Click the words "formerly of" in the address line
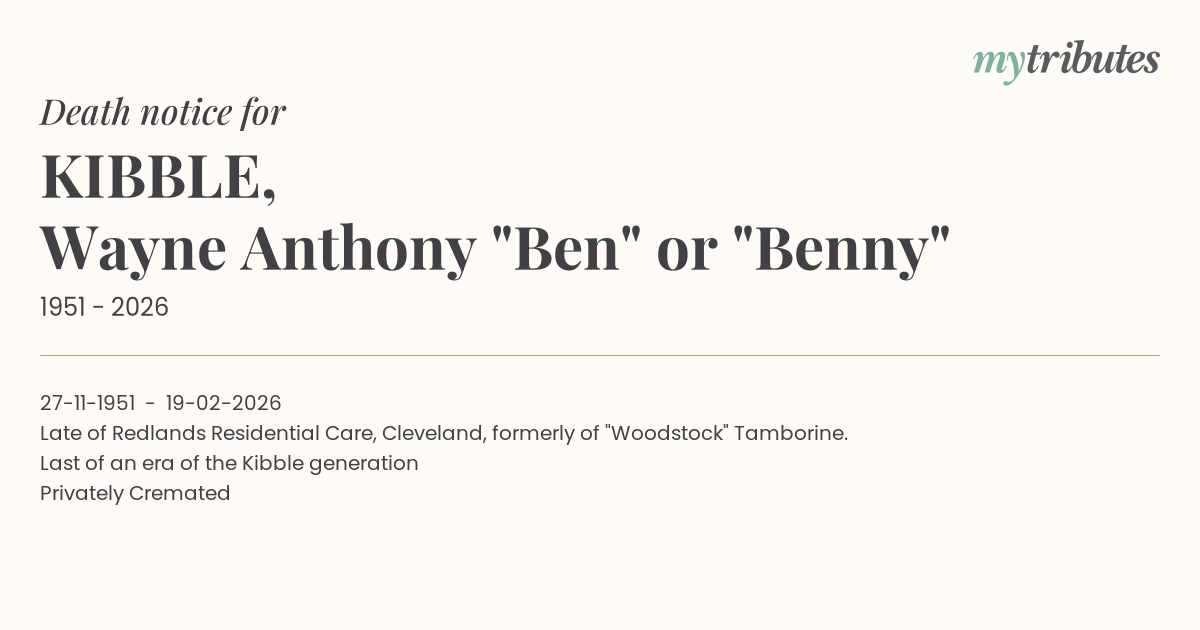This screenshot has width=1200, height=630. click(x=538, y=433)
